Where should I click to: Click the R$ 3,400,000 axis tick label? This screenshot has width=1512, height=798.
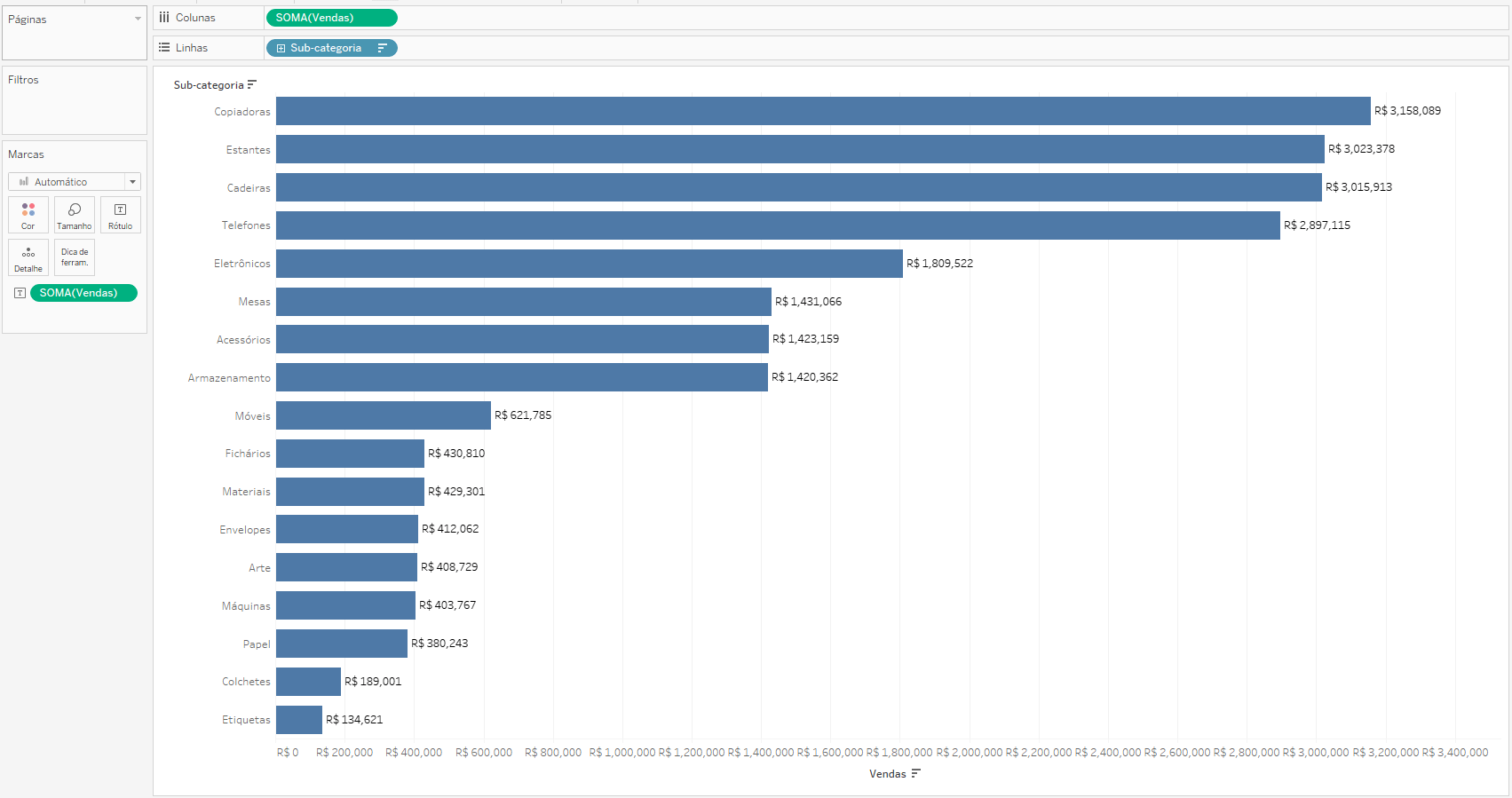tap(1455, 753)
